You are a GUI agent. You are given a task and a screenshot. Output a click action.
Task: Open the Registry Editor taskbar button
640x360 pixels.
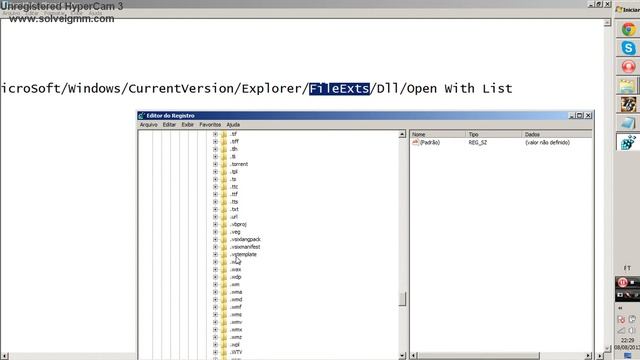pyautogui.click(x=628, y=142)
